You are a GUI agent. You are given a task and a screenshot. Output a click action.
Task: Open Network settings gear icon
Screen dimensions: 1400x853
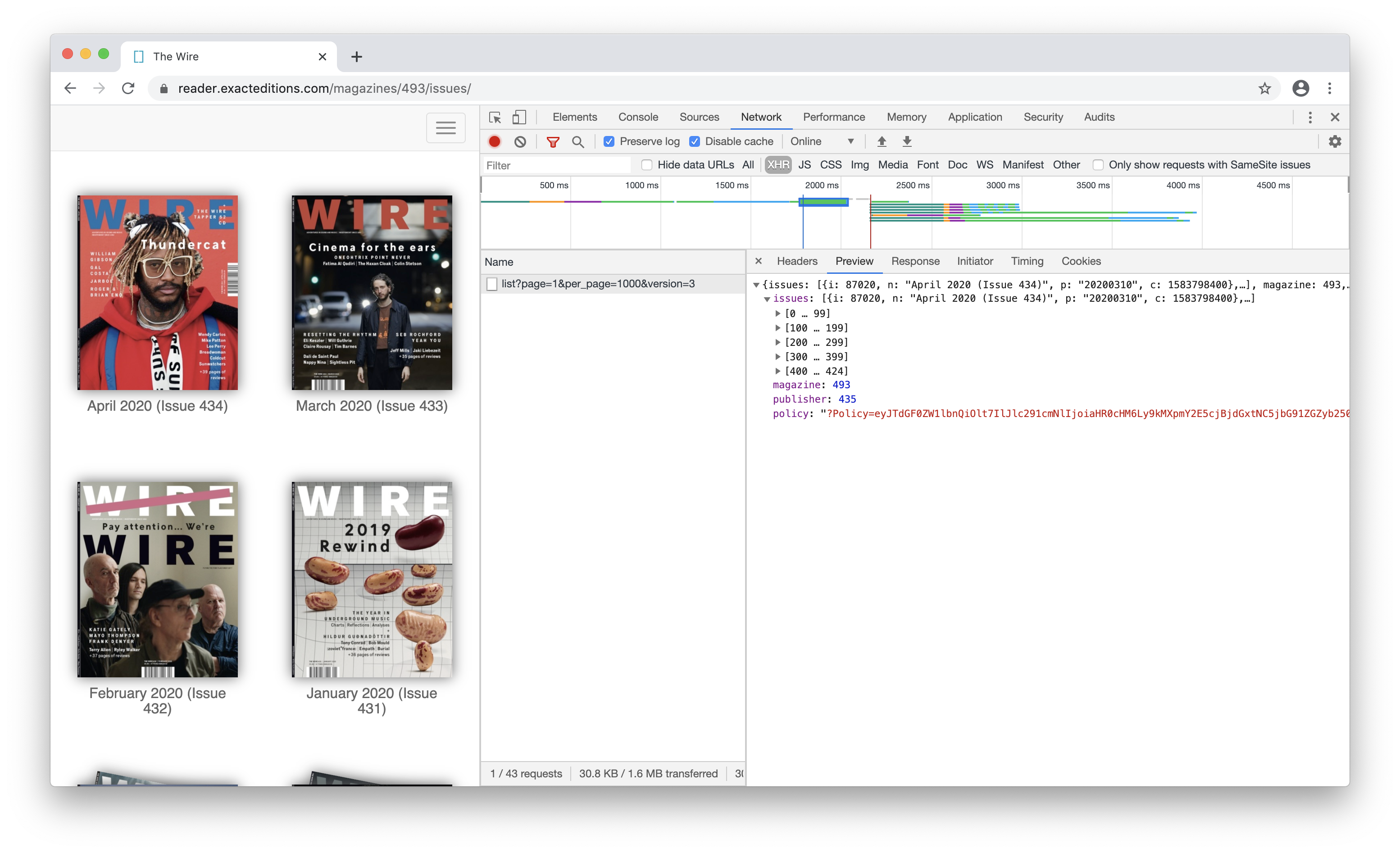pos(1335,141)
